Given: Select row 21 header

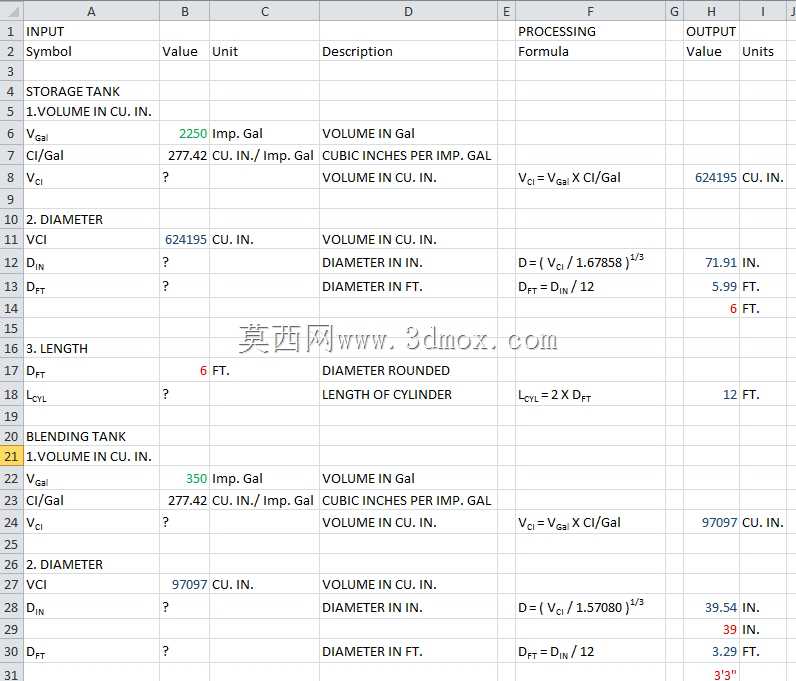Looking at the screenshot, I should tap(11, 457).
